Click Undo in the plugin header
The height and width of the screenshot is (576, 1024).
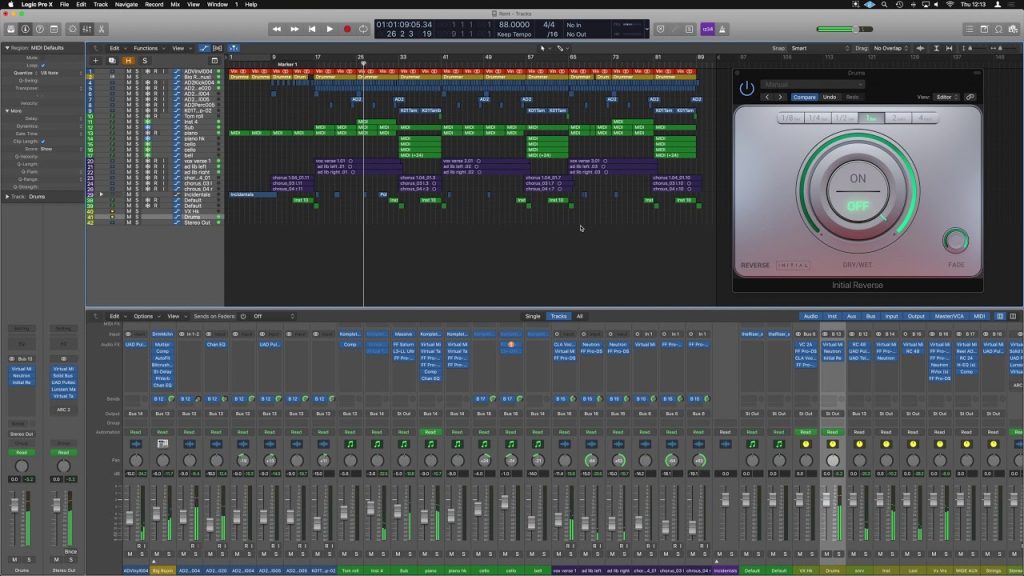point(829,97)
